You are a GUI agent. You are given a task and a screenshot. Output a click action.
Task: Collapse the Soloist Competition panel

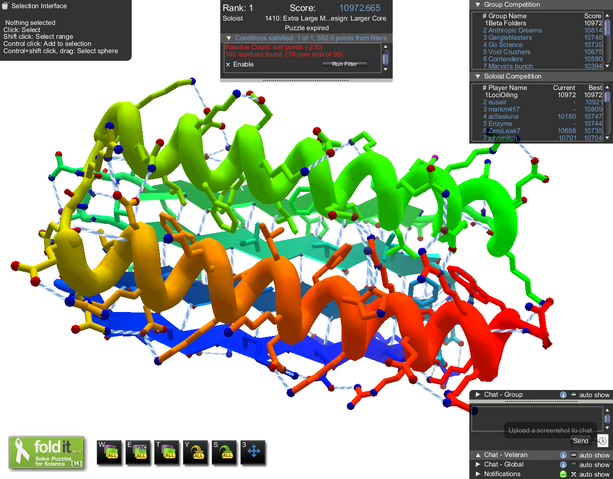point(477,76)
